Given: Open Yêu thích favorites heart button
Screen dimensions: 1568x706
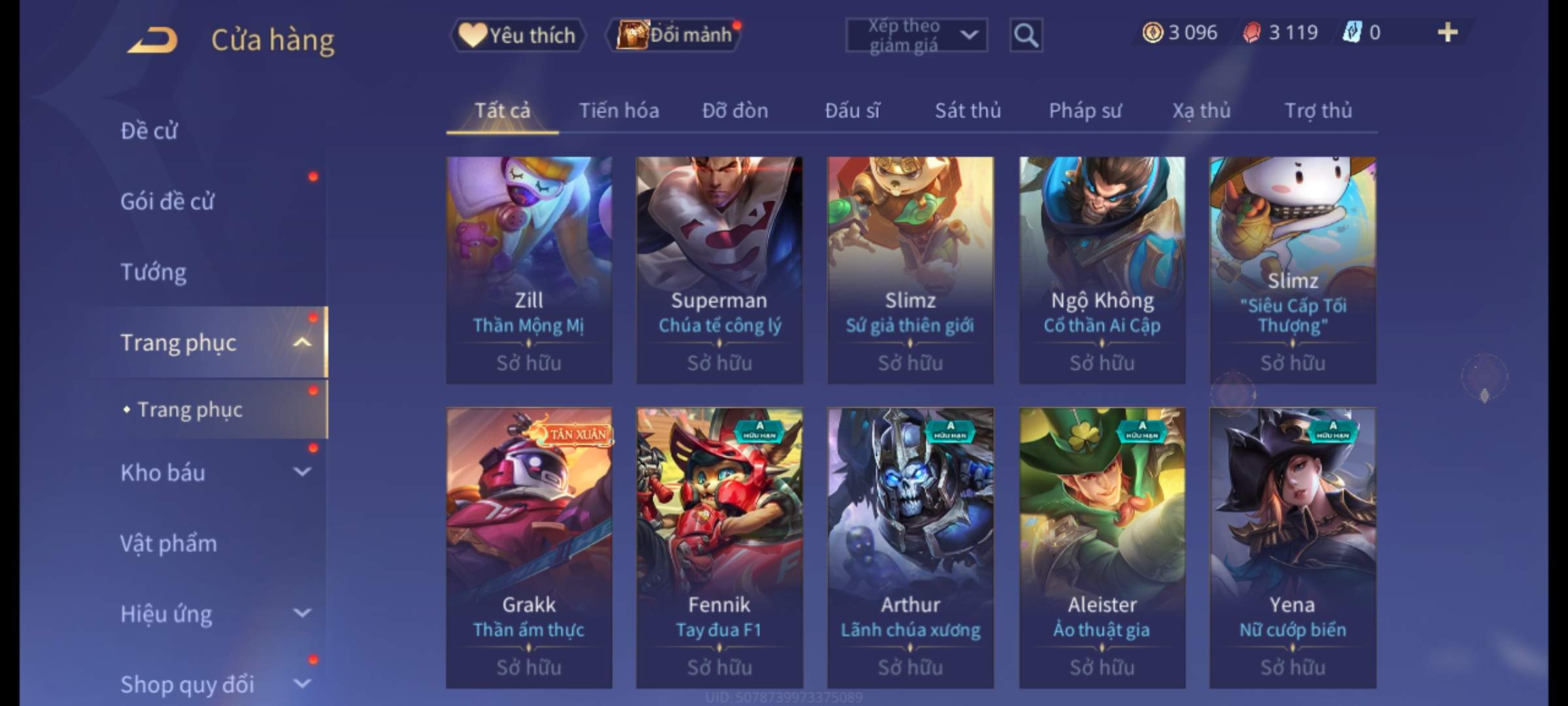Looking at the screenshot, I should point(517,35).
